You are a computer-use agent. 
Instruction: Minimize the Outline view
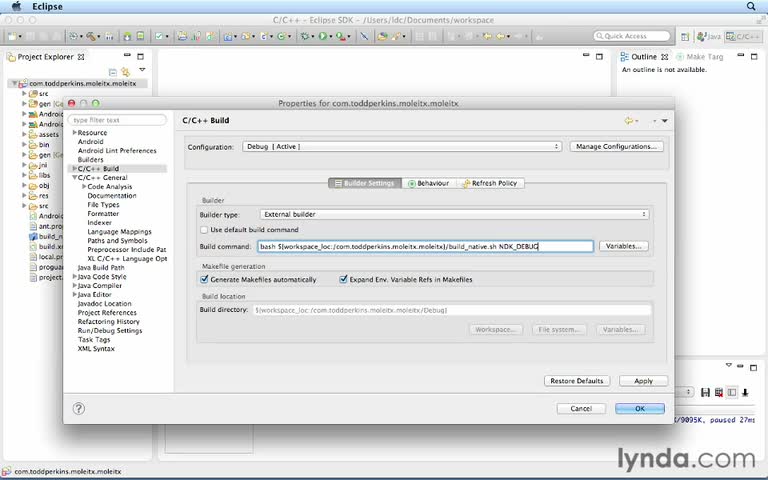[x=741, y=55]
